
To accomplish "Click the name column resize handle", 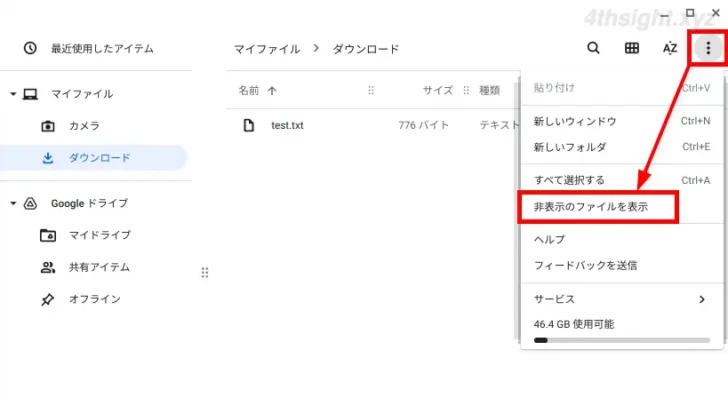I will tap(370, 91).
